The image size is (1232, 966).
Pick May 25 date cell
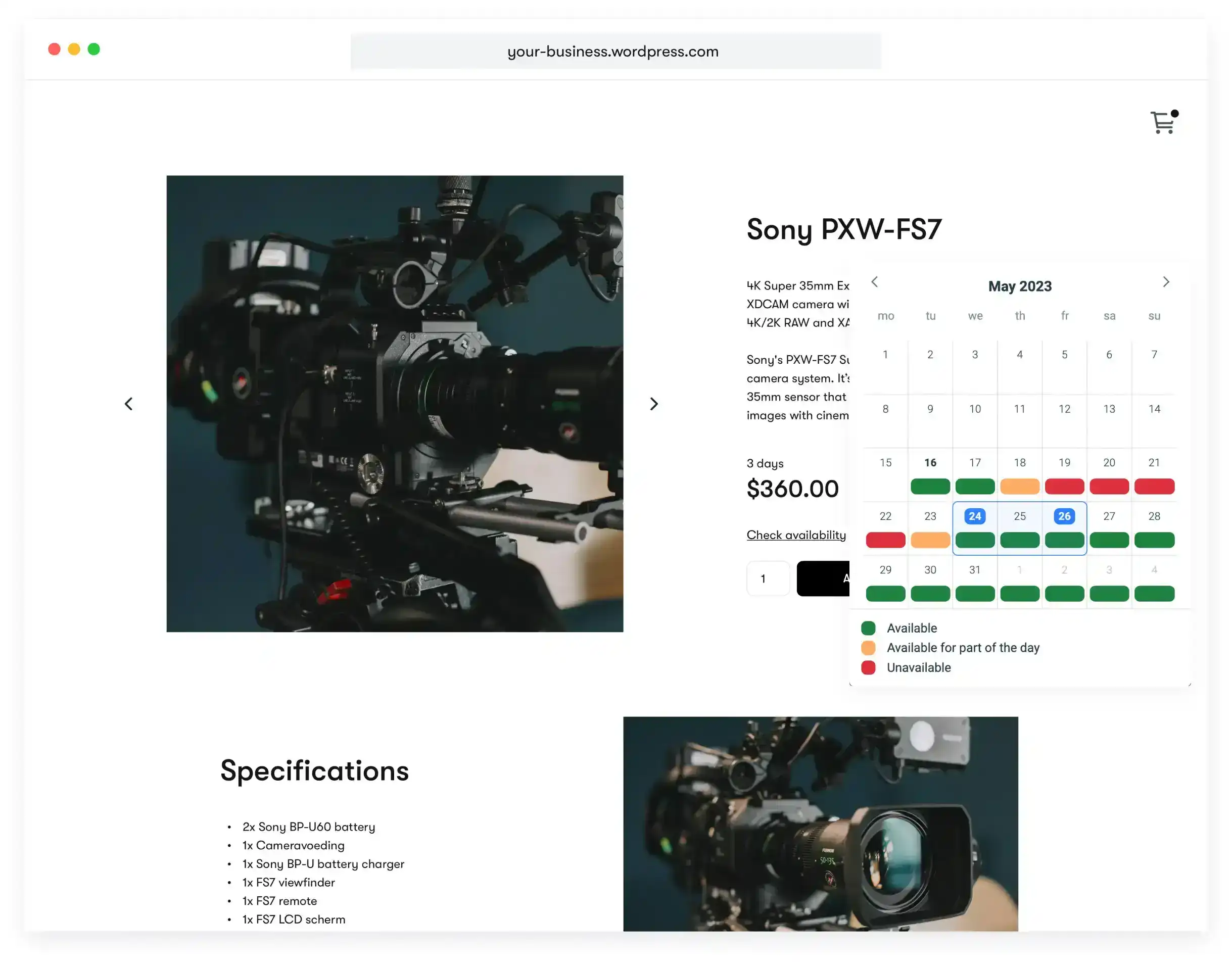[1019, 516]
